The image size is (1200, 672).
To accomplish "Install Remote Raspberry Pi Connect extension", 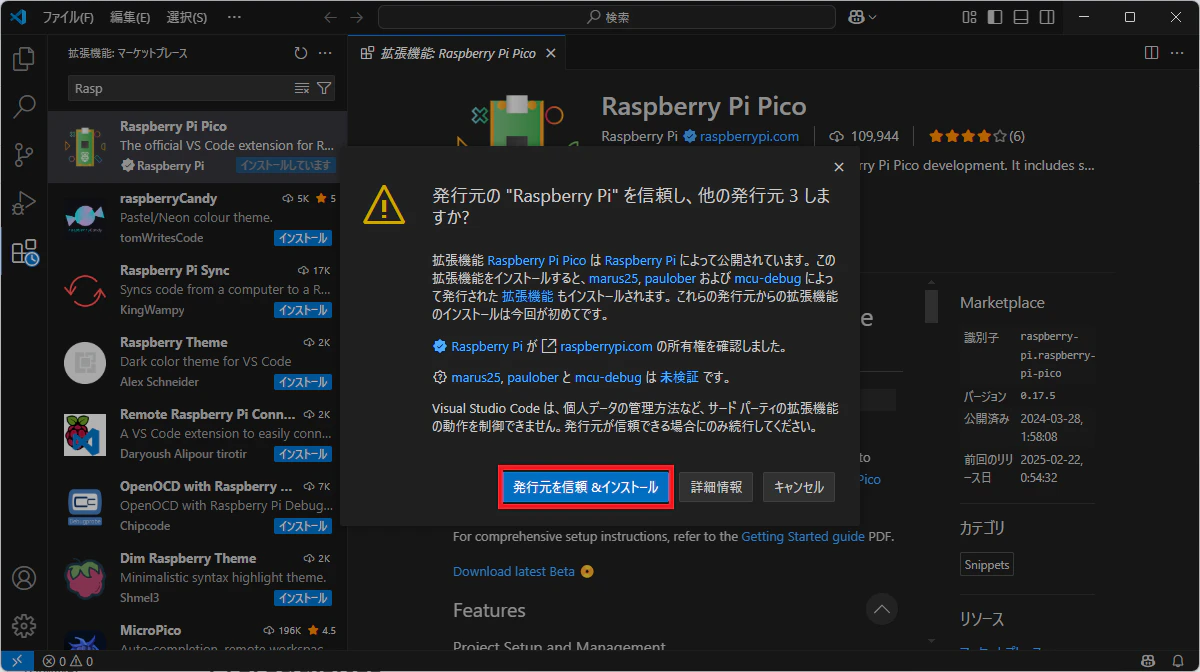I will pos(302,454).
